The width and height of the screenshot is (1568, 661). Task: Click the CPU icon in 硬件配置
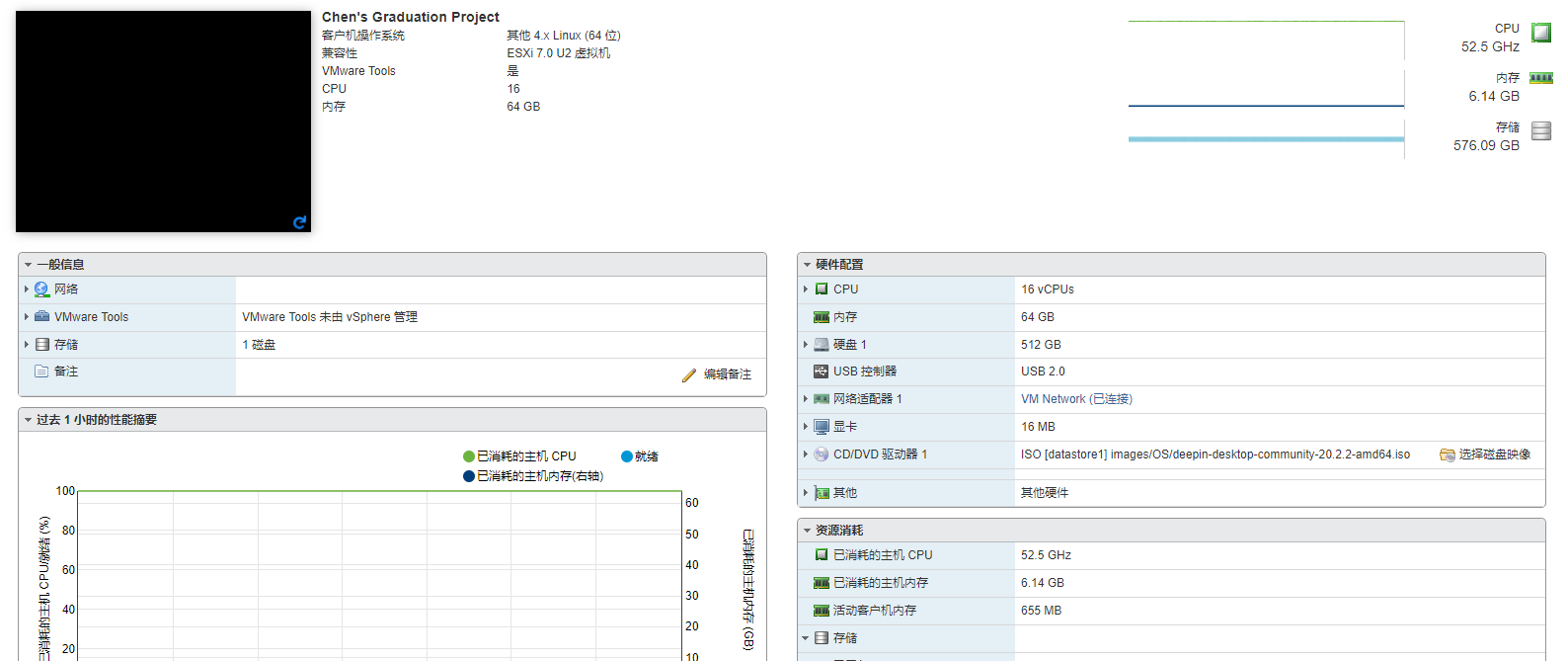pos(822,289)
